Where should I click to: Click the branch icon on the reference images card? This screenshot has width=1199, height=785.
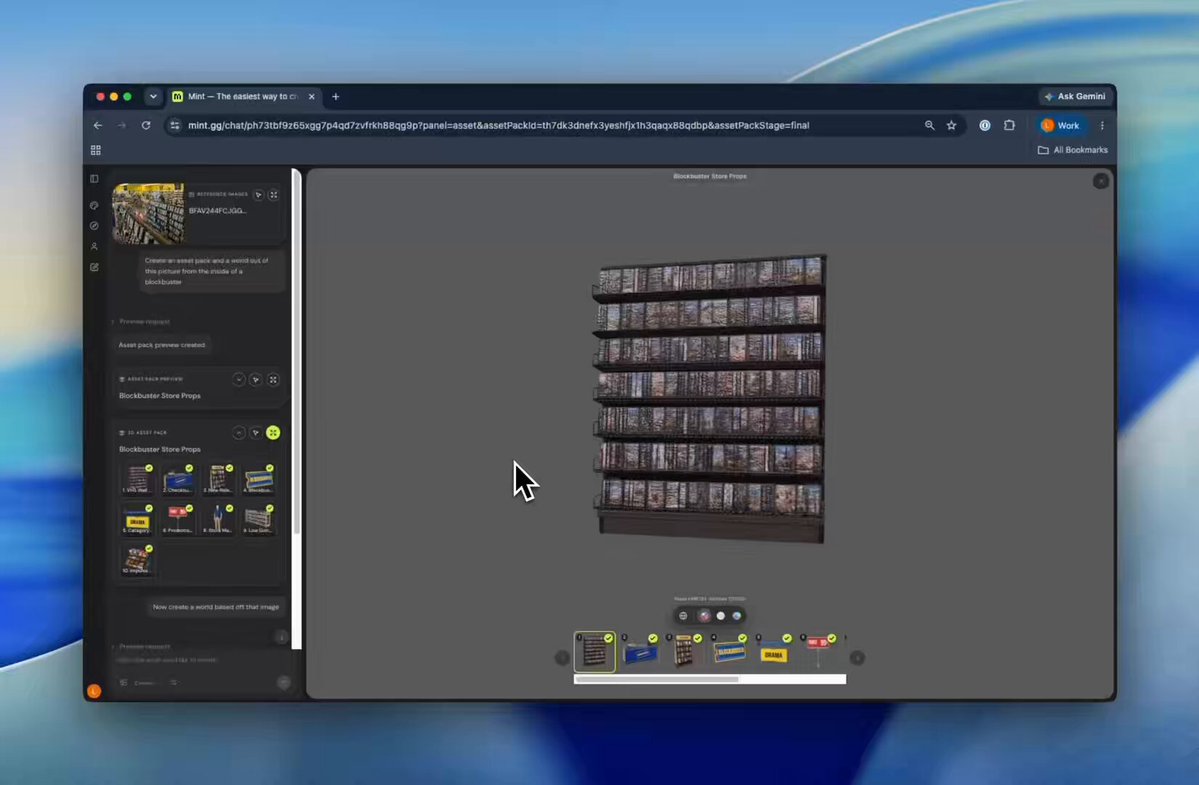point(258,195)
